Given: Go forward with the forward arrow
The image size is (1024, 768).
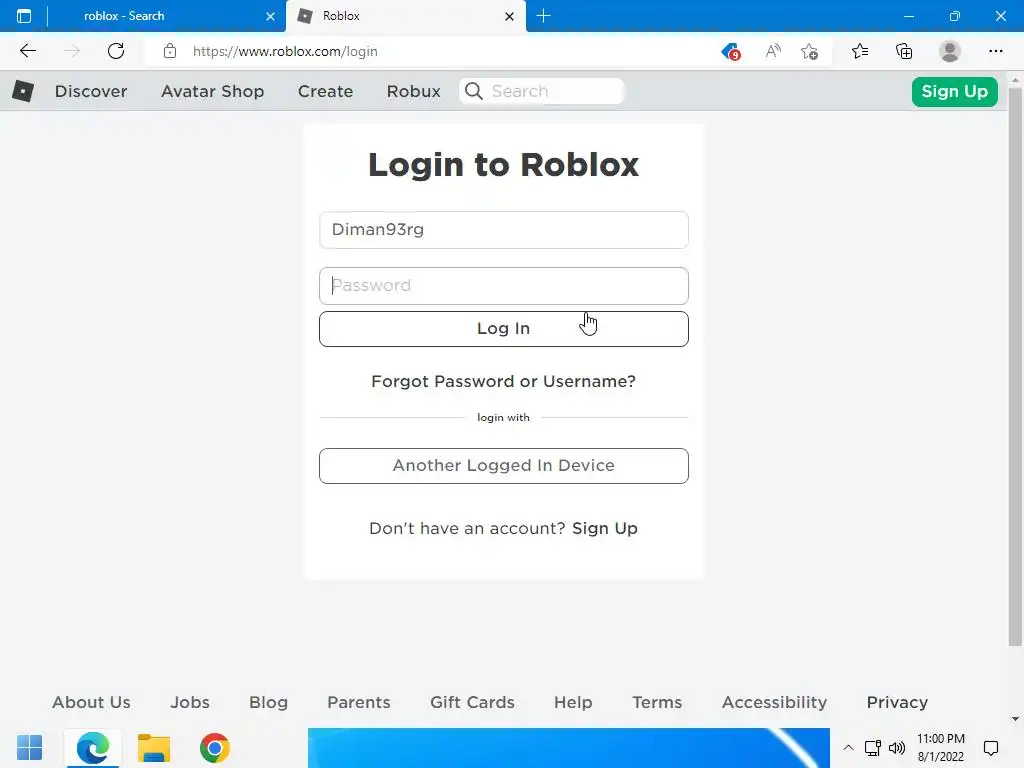Looking at the screenshot, I should pyautogui.click(x=72, y=51).
